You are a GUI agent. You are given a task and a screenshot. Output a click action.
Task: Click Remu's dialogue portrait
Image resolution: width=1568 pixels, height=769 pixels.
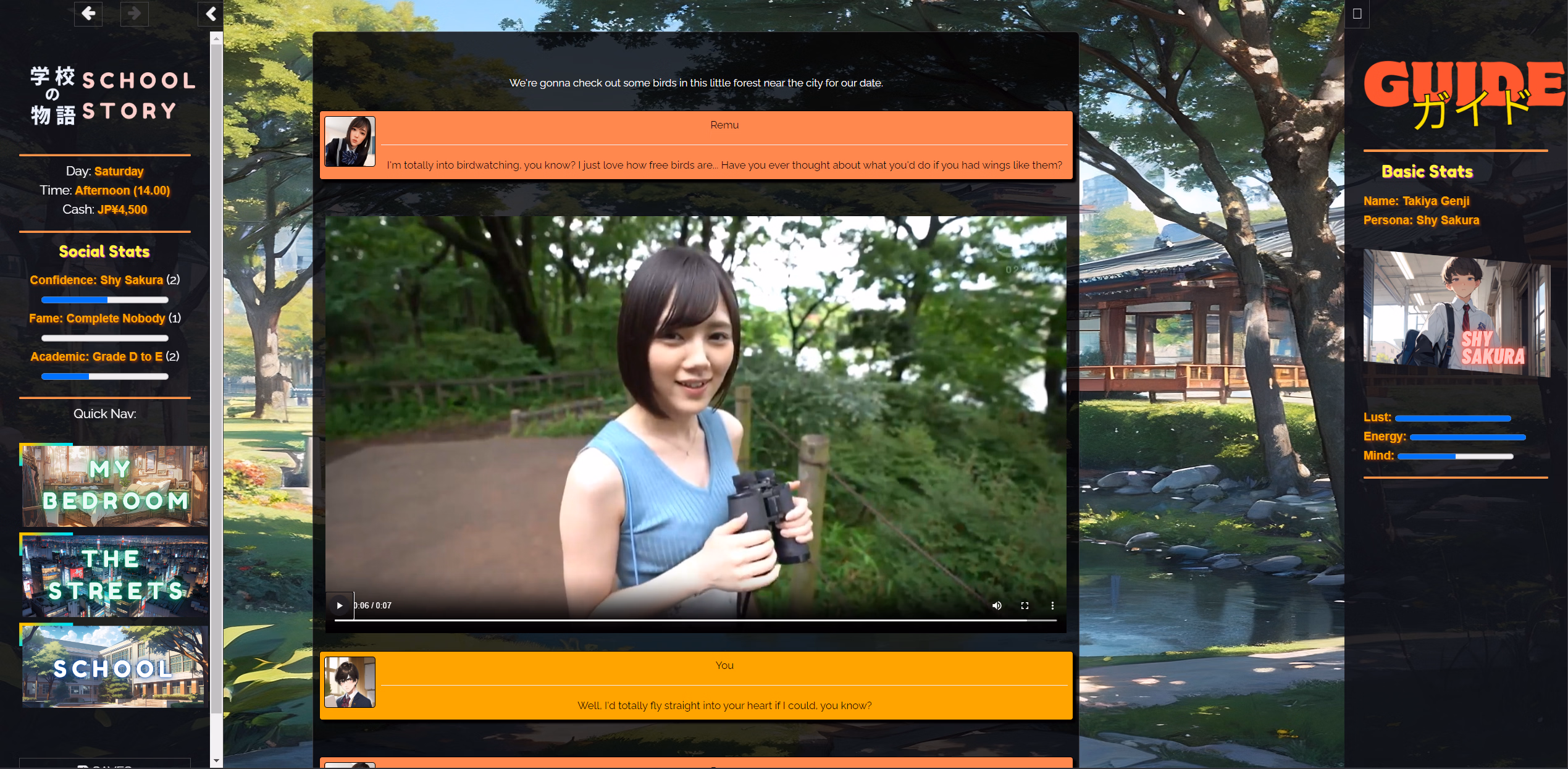click(350, 141)
